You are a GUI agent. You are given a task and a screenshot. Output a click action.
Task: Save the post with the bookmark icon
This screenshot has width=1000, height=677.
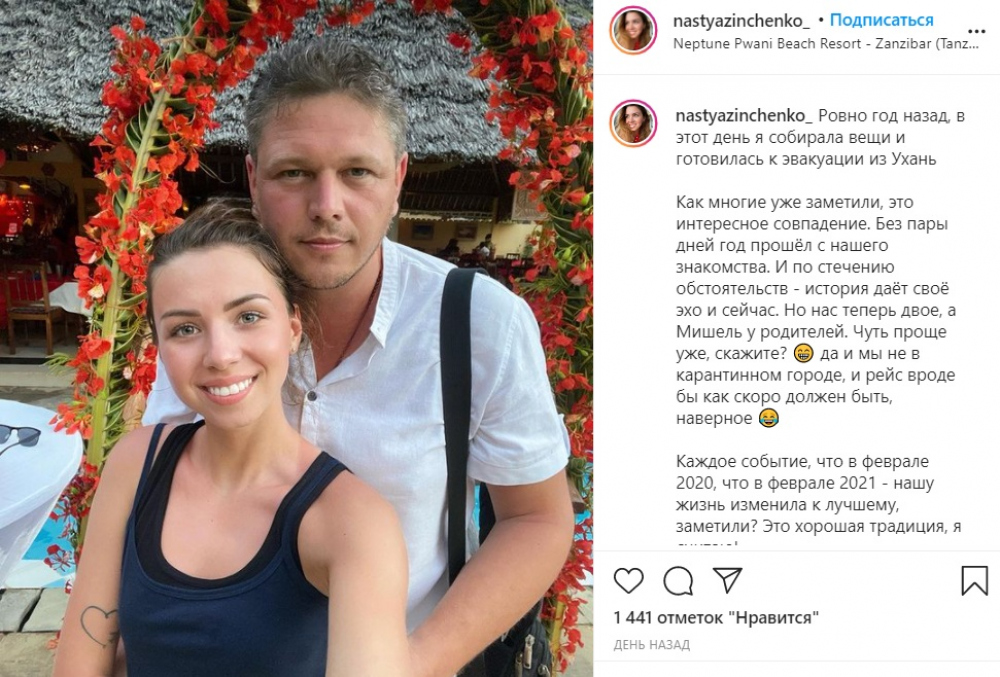pyautogui.click(x=974, y=581)
